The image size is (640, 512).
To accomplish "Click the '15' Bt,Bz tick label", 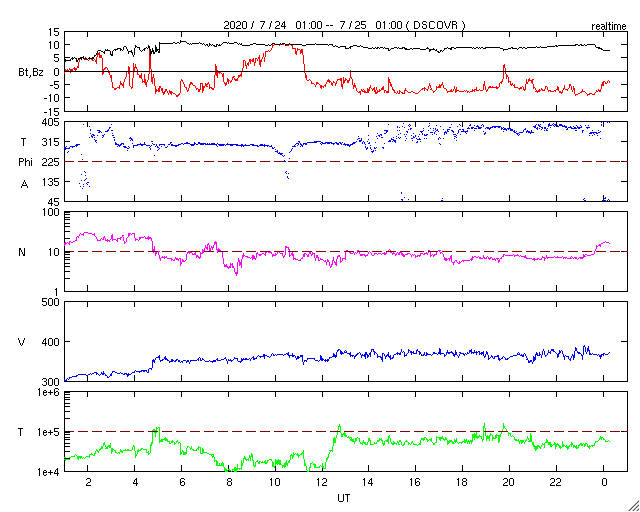I will [x=55, y=33].
